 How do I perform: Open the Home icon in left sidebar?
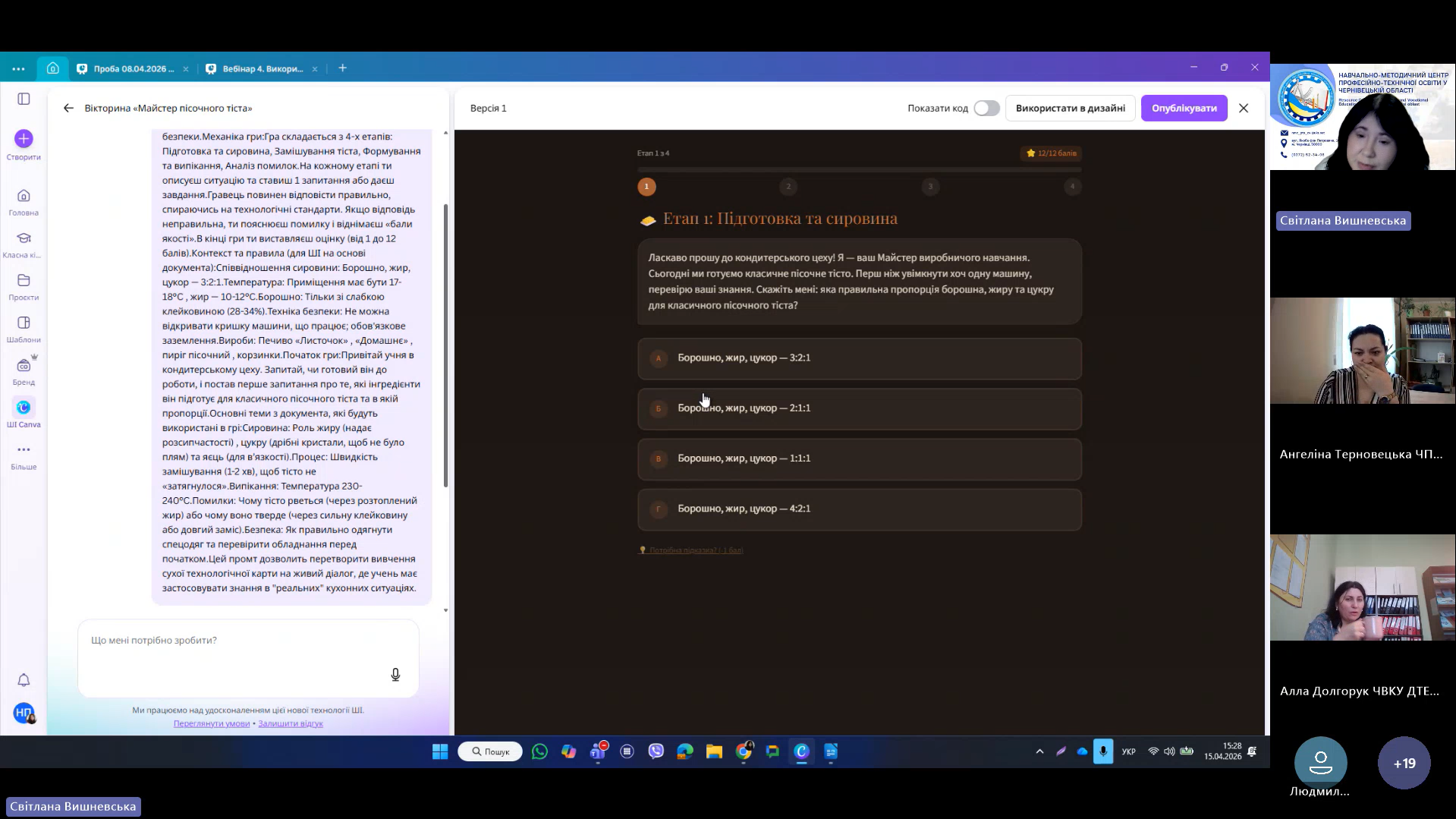pos(24,196)
